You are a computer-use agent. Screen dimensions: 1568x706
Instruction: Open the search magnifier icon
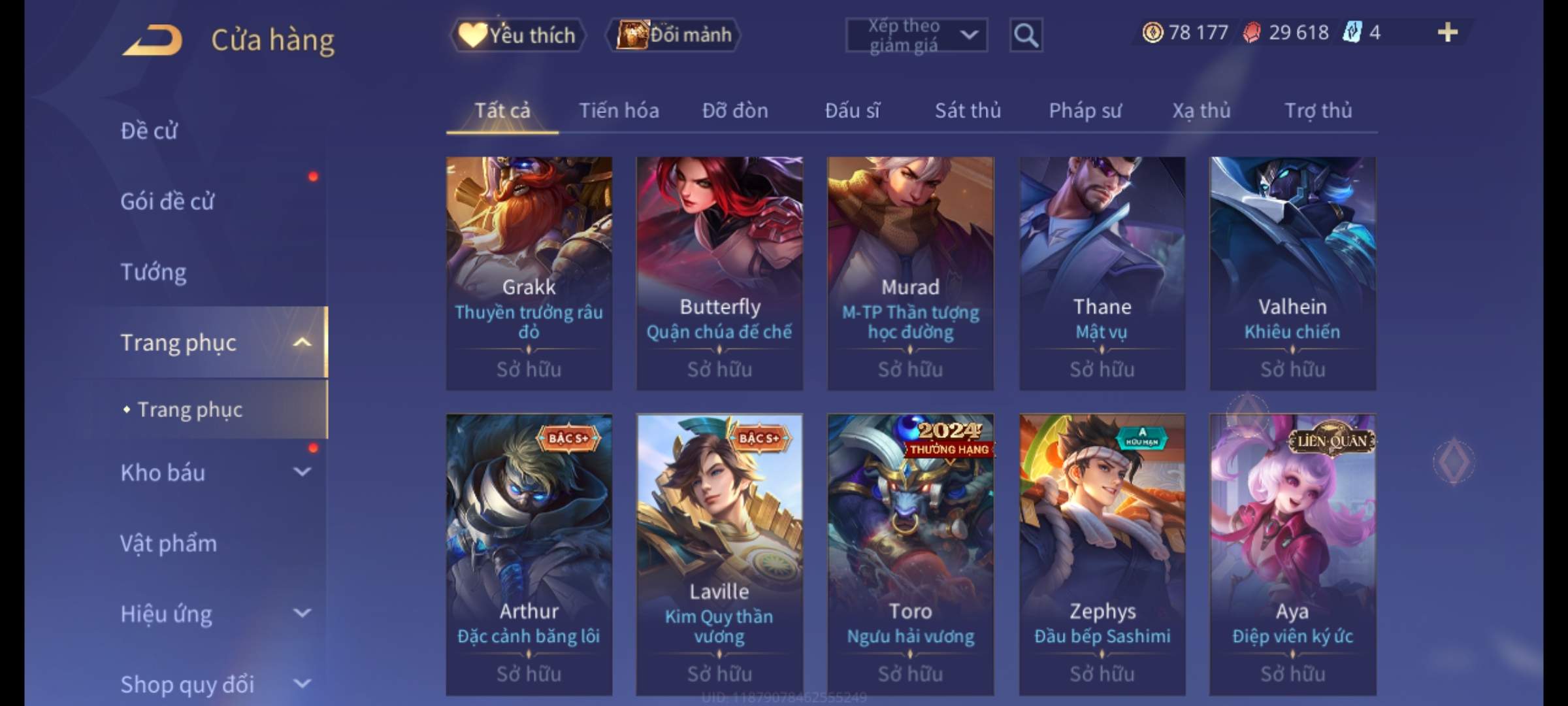(1026, 35)
